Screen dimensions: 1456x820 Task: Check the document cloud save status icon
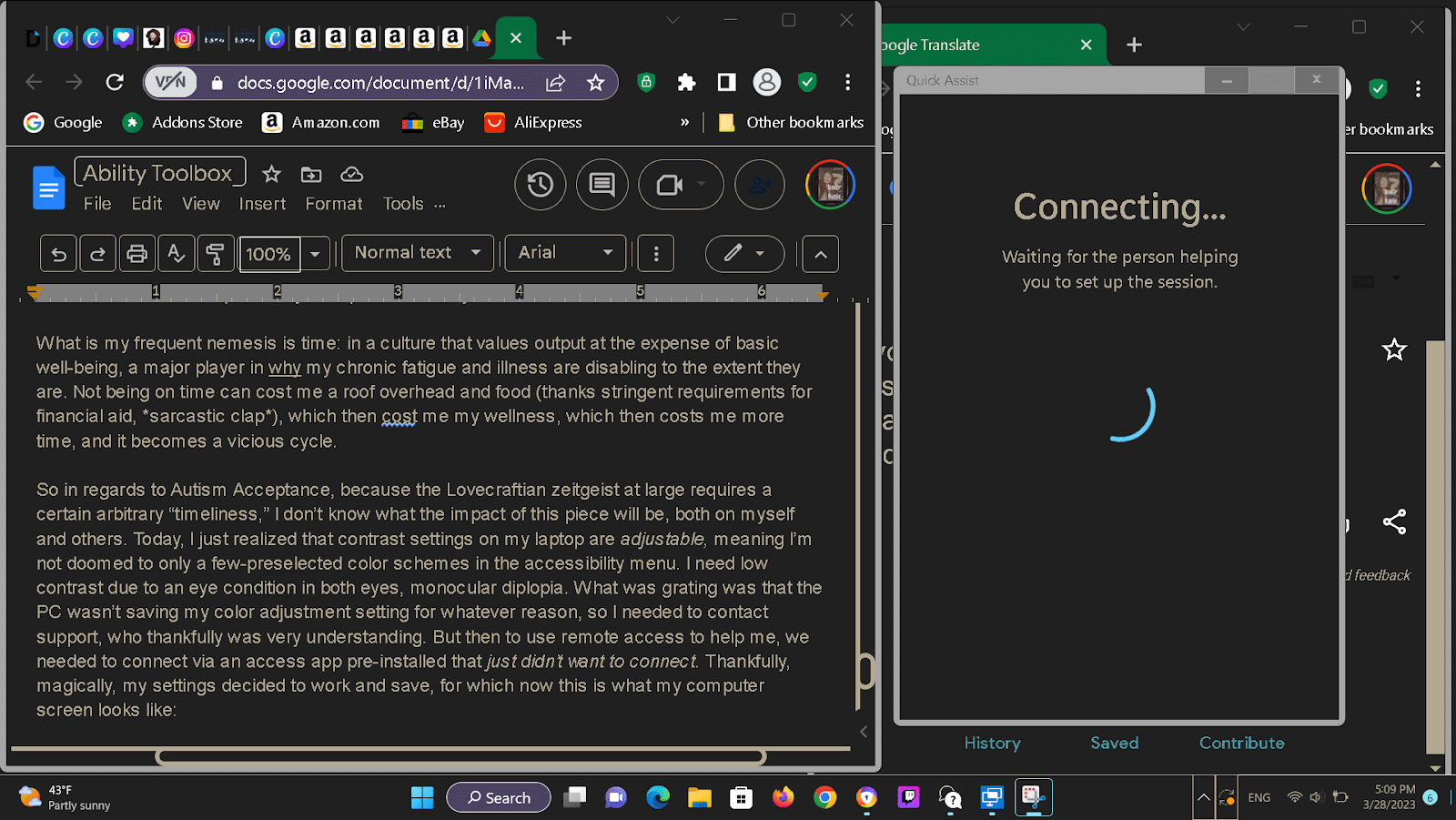click(x=351, y=173)
